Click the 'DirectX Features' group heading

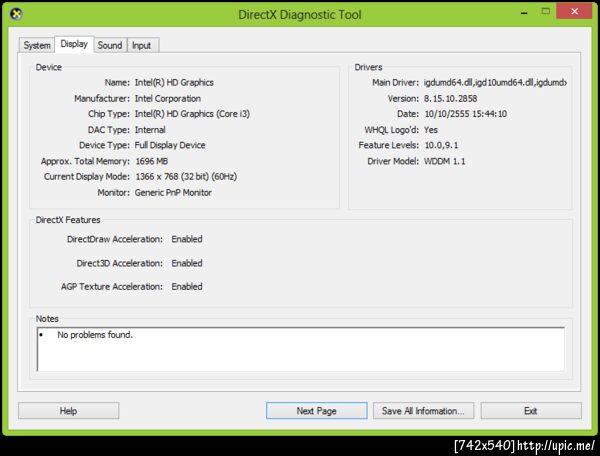pyautogui.click(x=68, y=220)
